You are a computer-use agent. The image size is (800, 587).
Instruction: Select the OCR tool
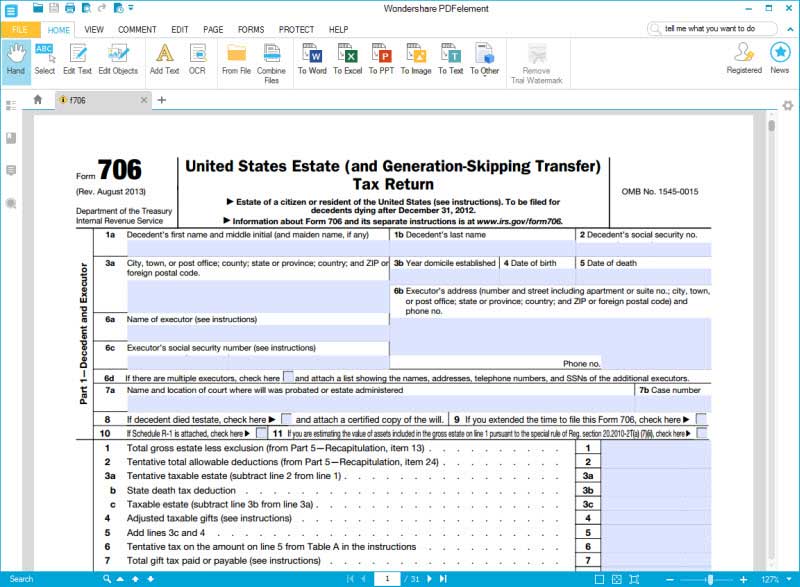(197, 60)
